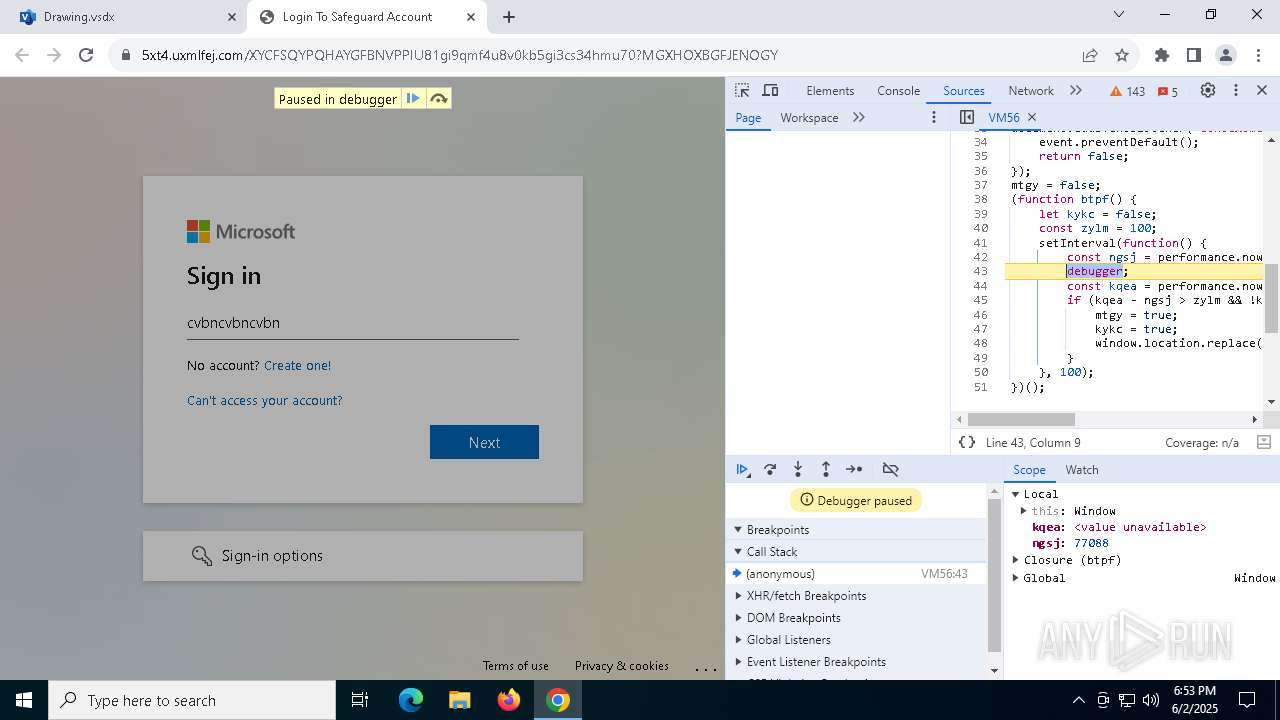Click the 143 warnings counter
Screen dimensions: 1280x720
coord(1127,91)
